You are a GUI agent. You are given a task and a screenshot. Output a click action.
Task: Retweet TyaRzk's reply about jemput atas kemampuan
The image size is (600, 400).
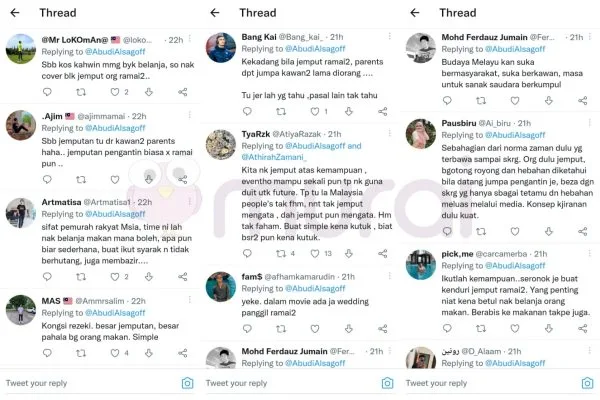(281, 253)
